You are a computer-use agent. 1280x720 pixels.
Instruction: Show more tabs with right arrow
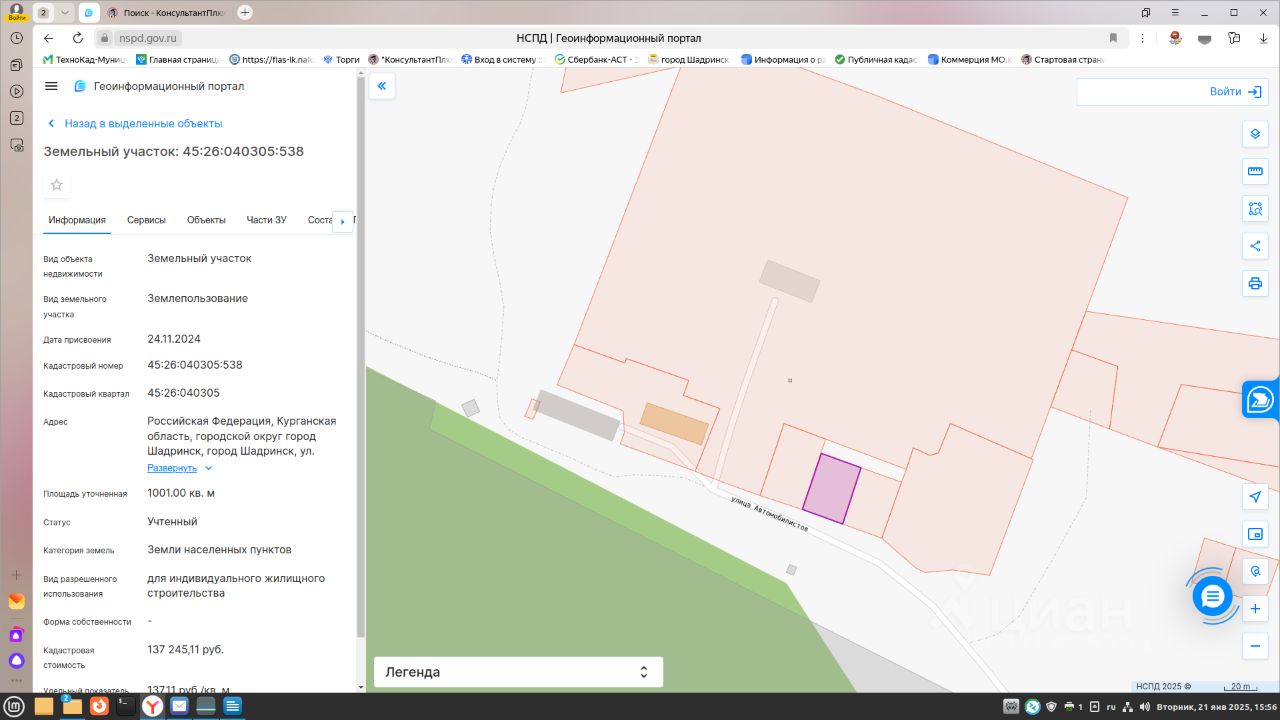(343, 221)
